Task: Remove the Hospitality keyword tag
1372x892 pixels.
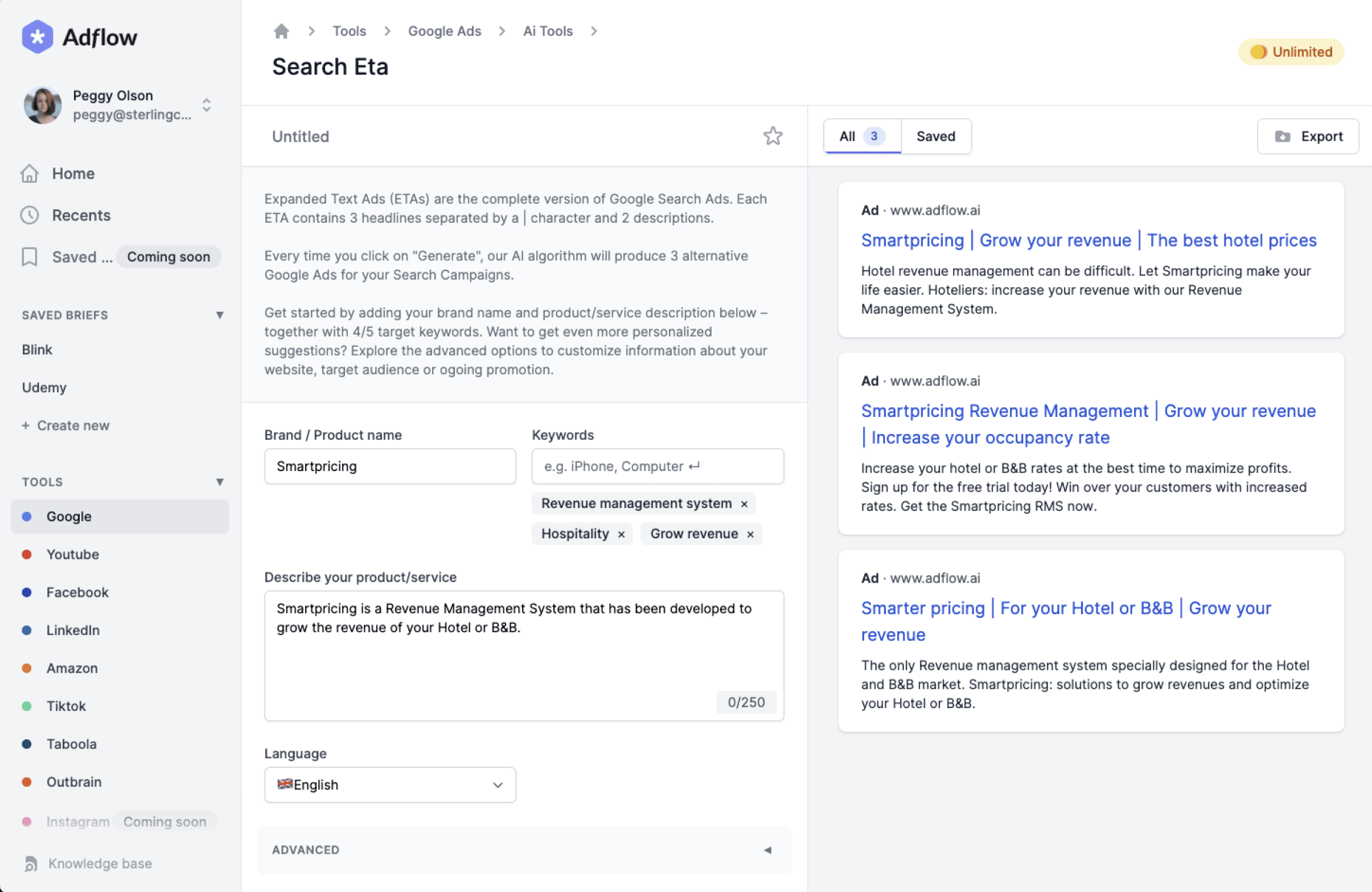Action: coord(621,534)
